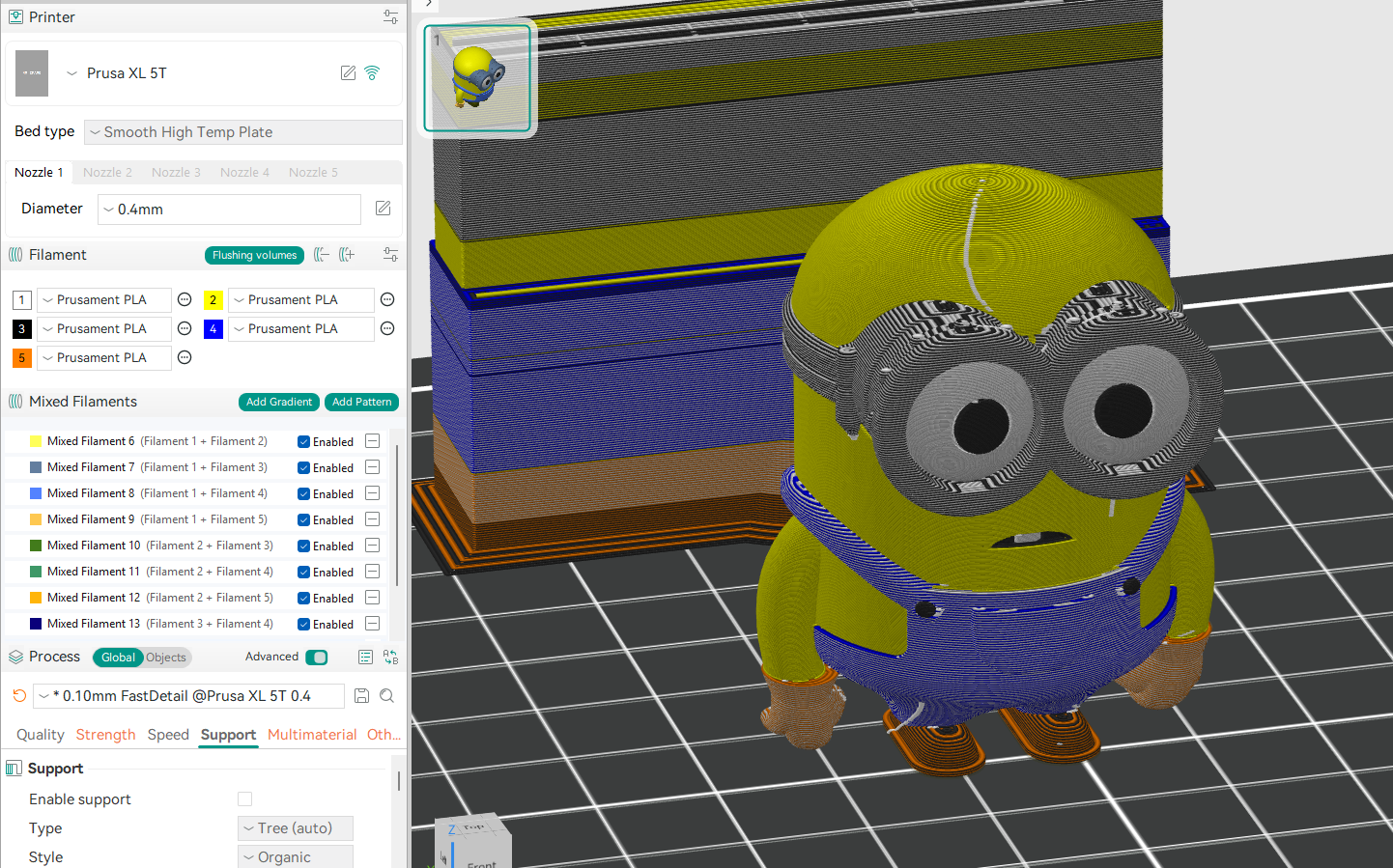Screen dimensions: 1393x868
Task: Edit filament 4 preset settings
Action: pos(387,329)
